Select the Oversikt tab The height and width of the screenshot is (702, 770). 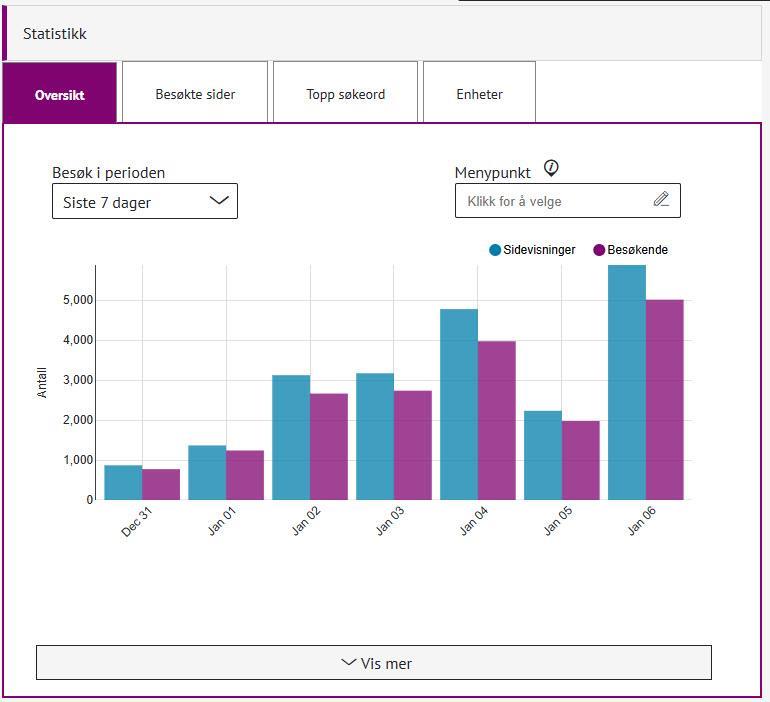(60, 94)
